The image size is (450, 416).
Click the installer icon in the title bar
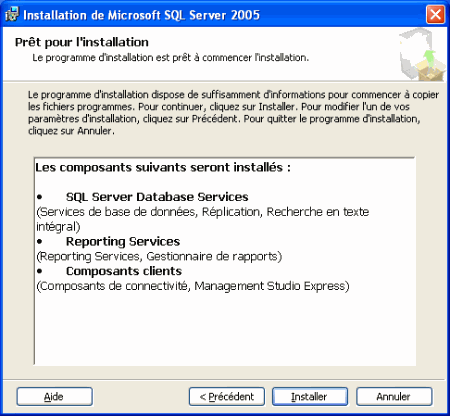point(12,15)
